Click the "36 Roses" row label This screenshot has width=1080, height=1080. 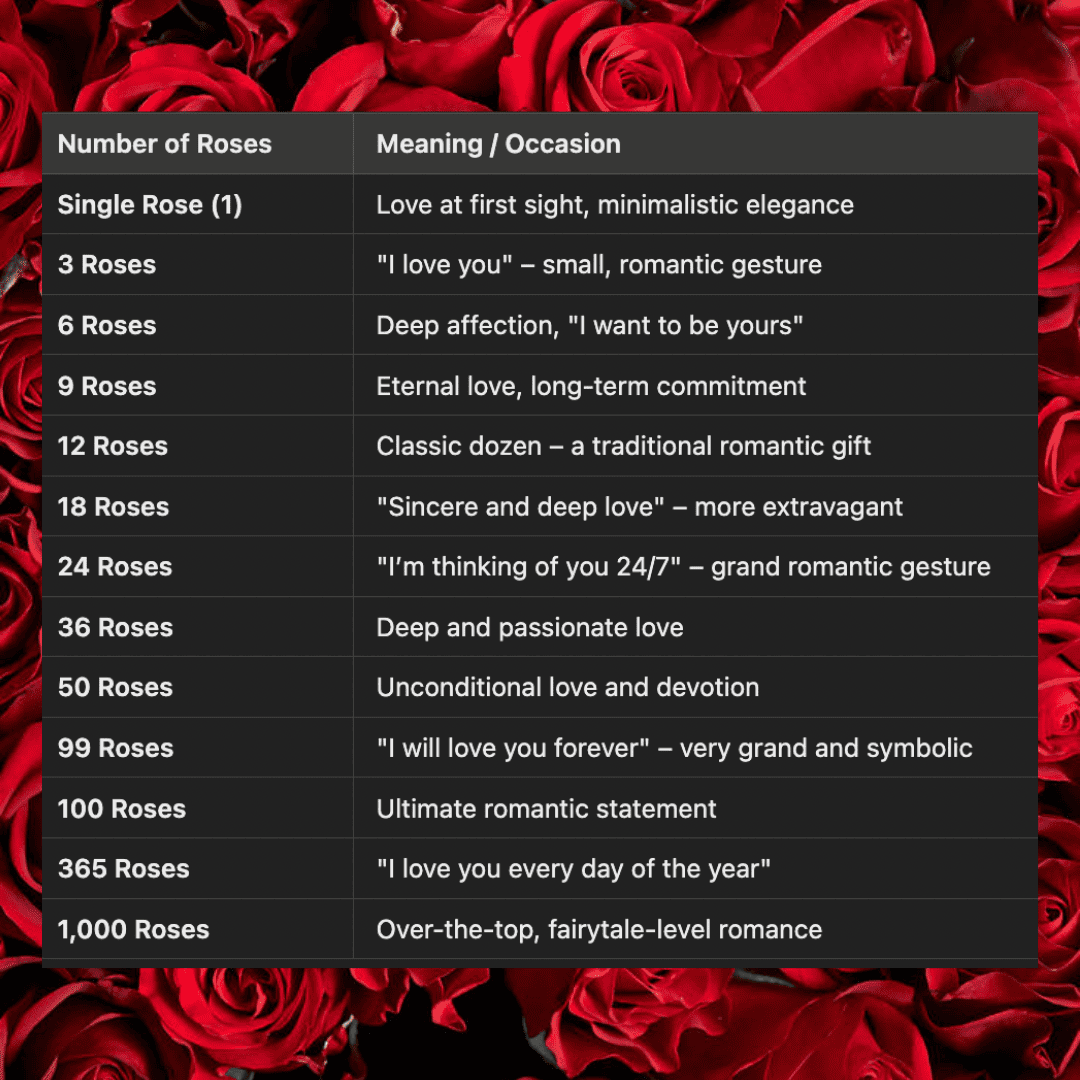115,628
